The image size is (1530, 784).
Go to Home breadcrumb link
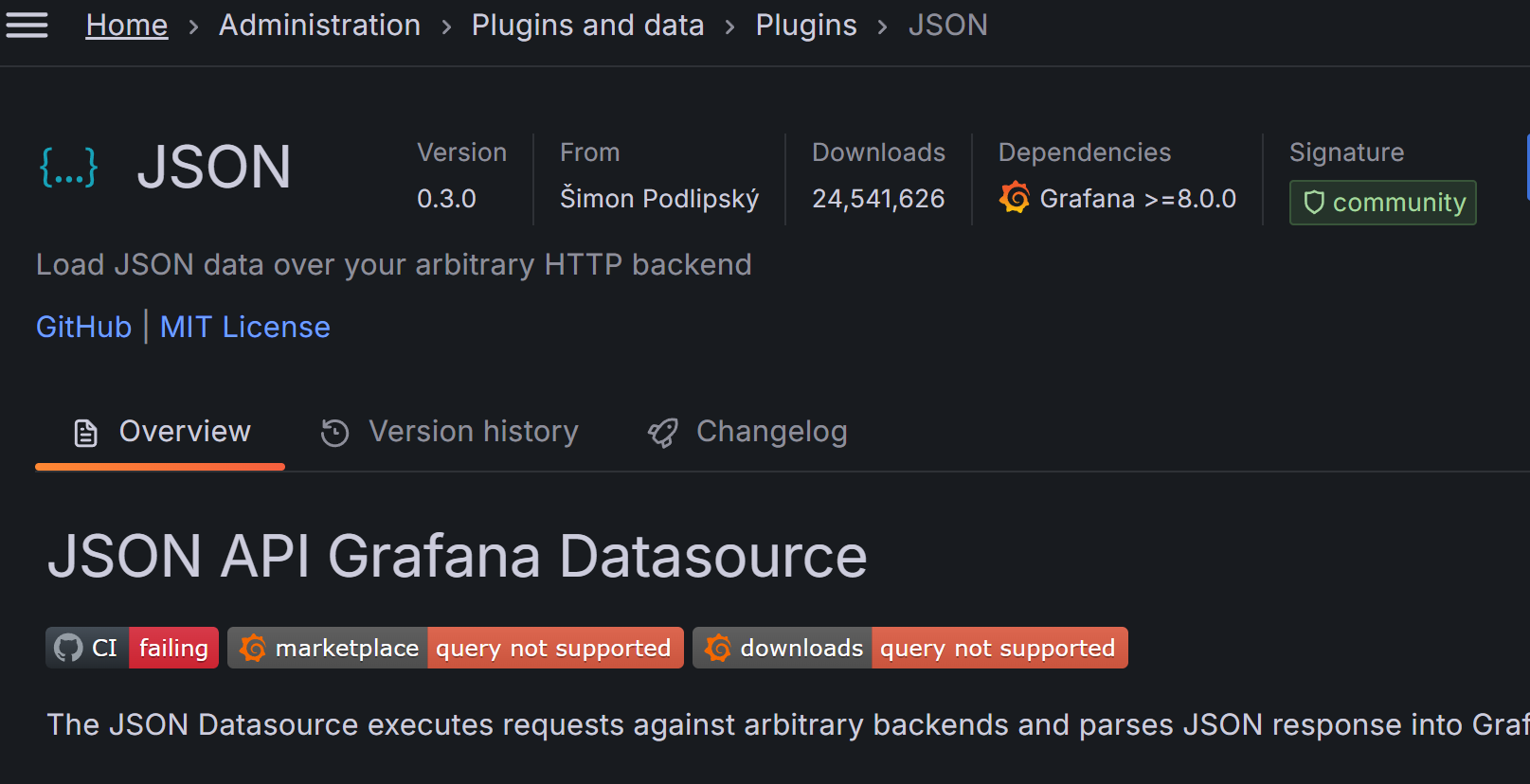tap(127, 26)
